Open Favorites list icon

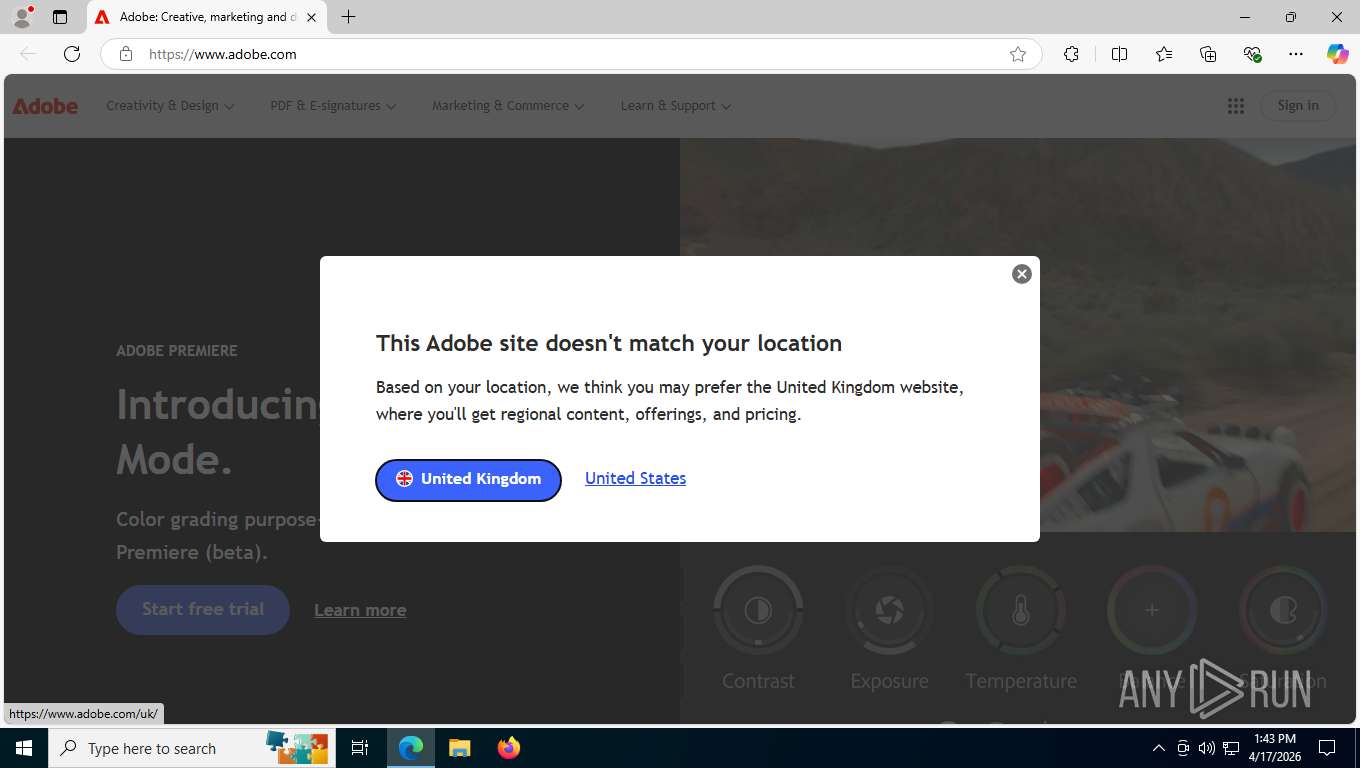click(1164, 54)
